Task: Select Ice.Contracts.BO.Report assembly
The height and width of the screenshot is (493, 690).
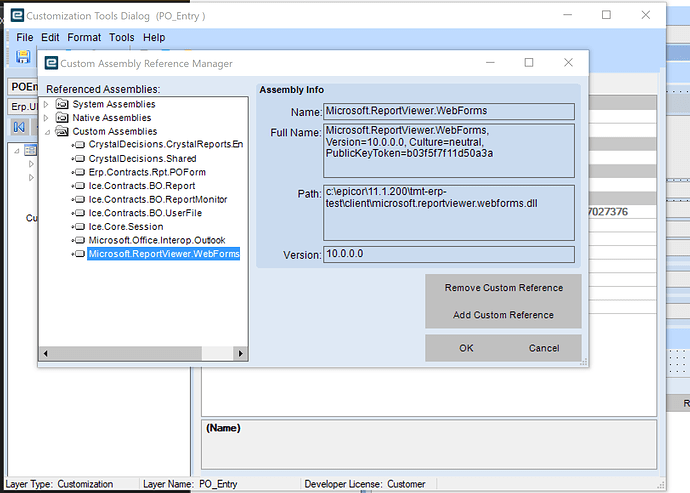Action: tap(142, 186)
